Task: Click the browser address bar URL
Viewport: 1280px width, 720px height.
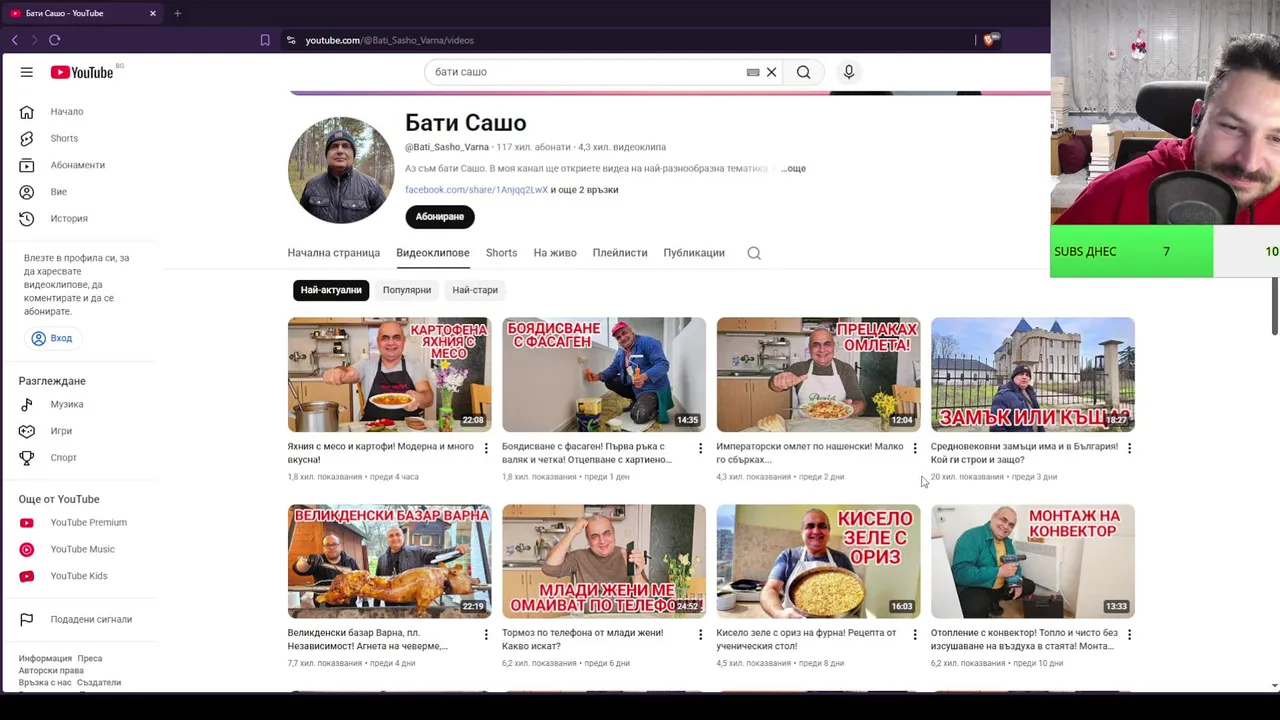Action: [x=389, y=40]
